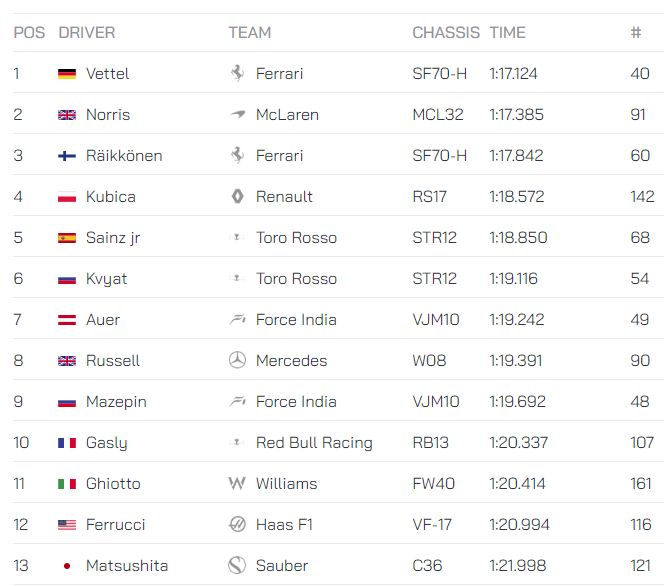Click the Mercedes star logo icon

237,361
